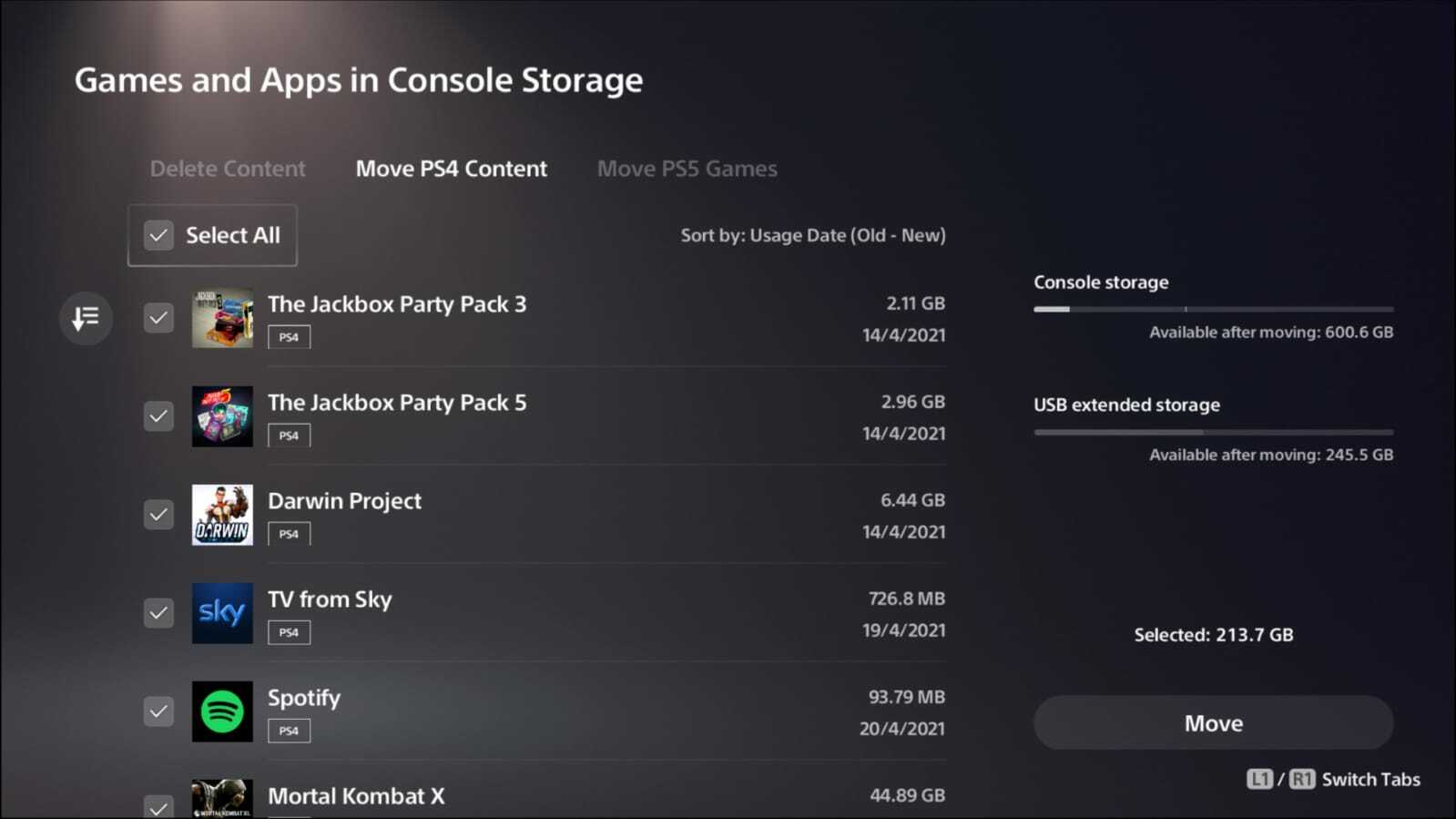Switch to the Delete Content tab
The image size is (1456, 819).
tap(228, 169)
